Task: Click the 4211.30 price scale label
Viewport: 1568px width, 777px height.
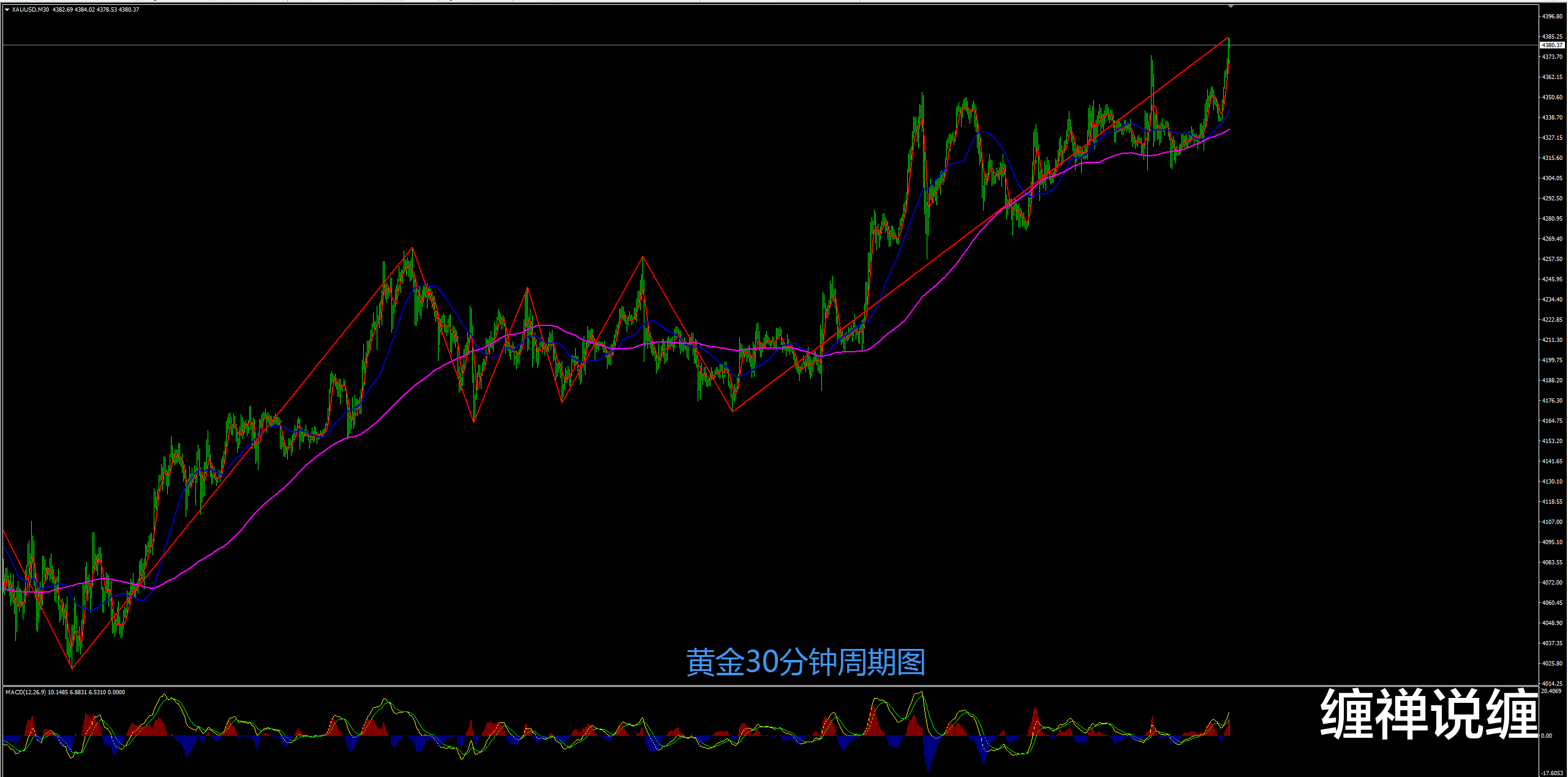Action: [x=1551, y=340]
